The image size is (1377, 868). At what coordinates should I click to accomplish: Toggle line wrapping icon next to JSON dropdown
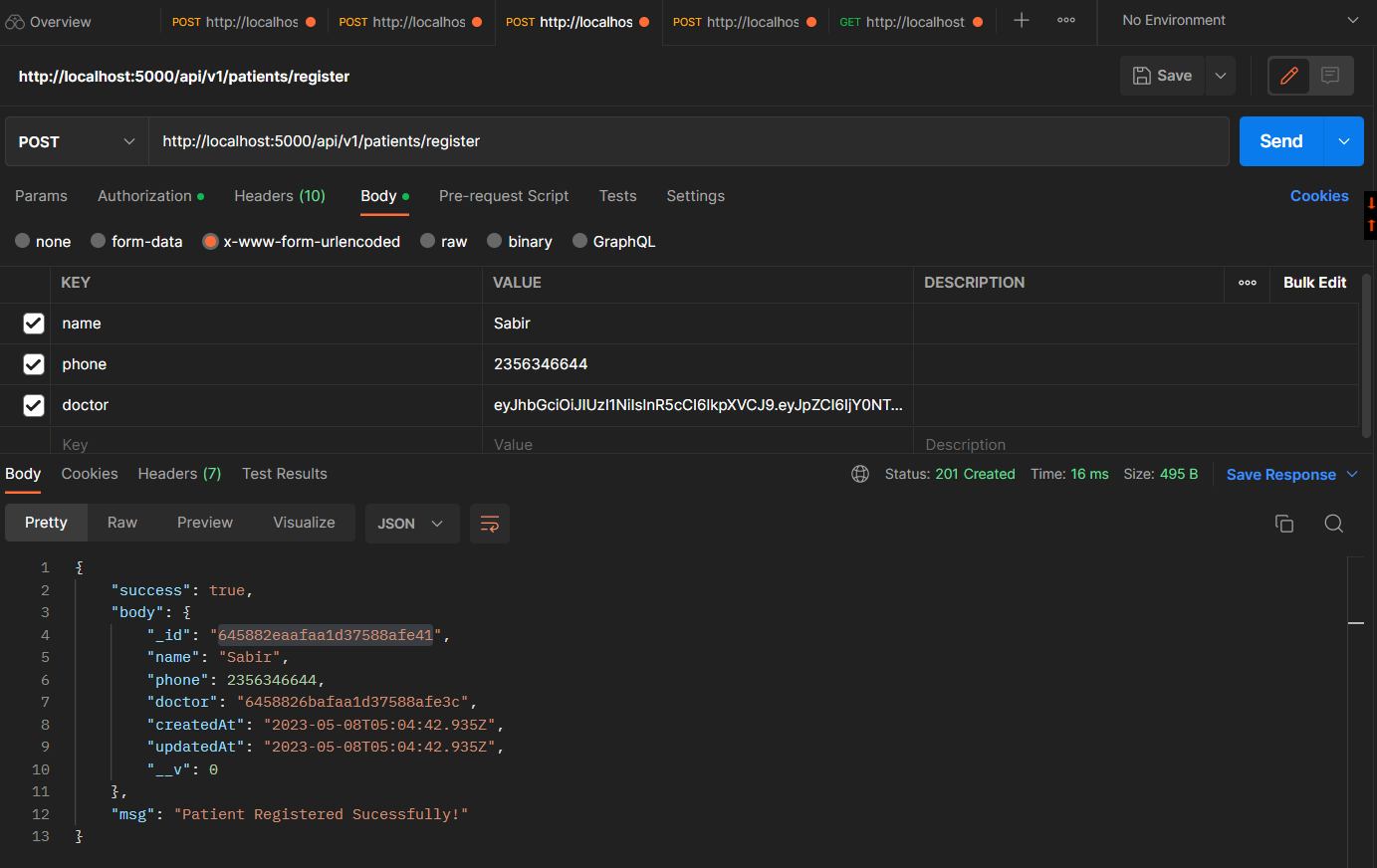[489, 523]
